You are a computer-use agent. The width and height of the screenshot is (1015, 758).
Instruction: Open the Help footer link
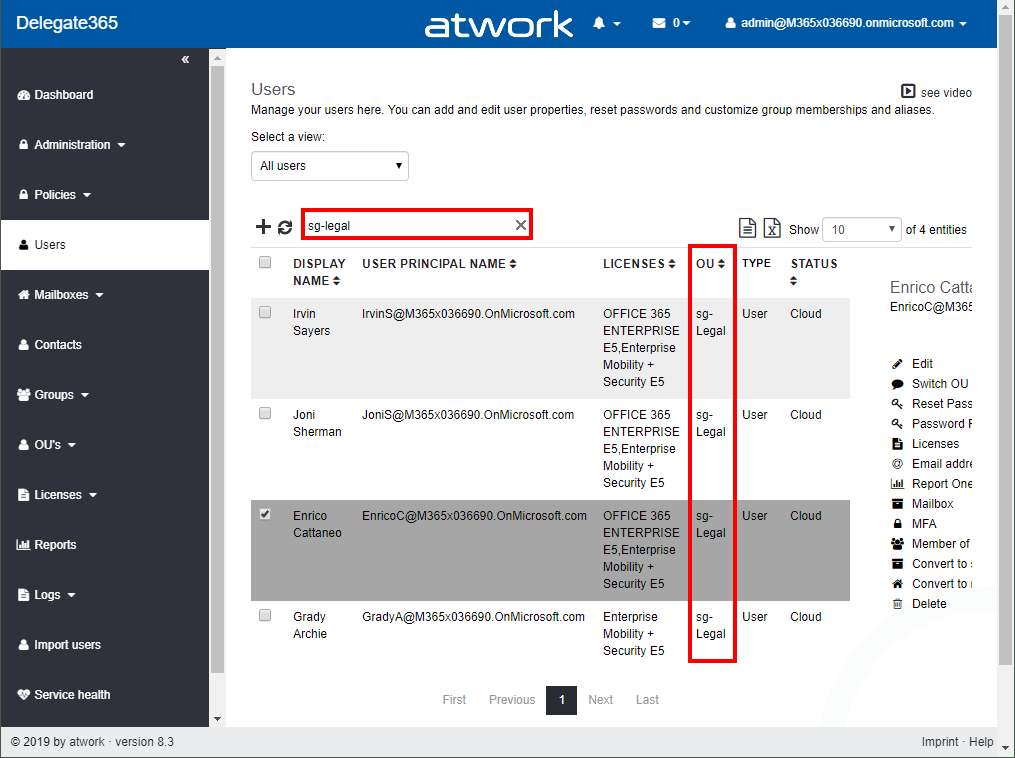coord(981,742)
